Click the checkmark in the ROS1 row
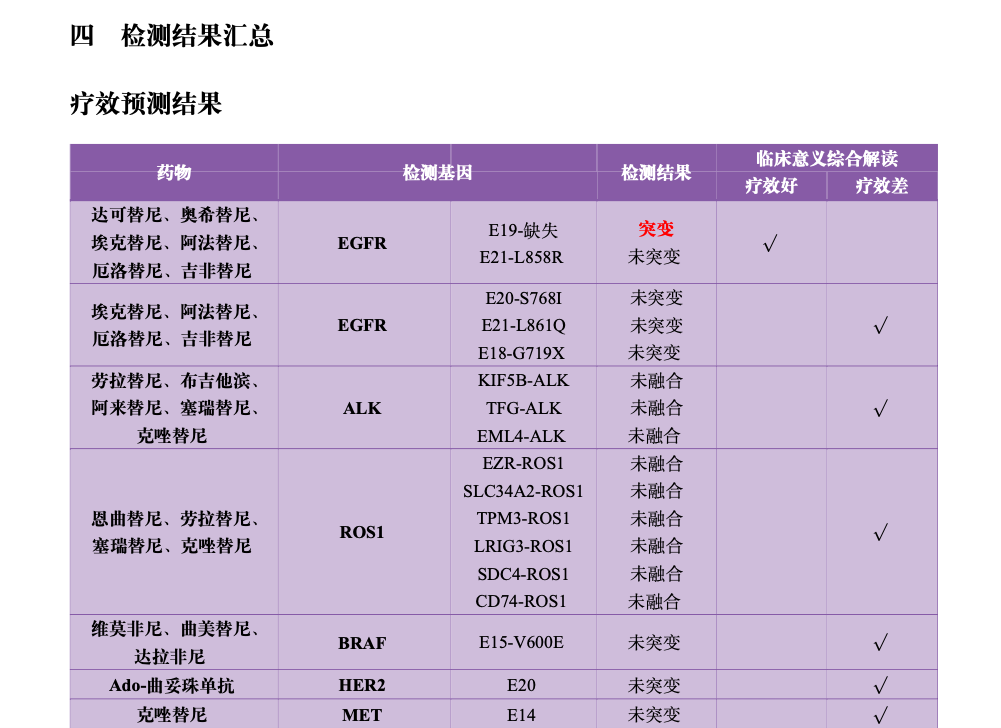 [881, 532]
